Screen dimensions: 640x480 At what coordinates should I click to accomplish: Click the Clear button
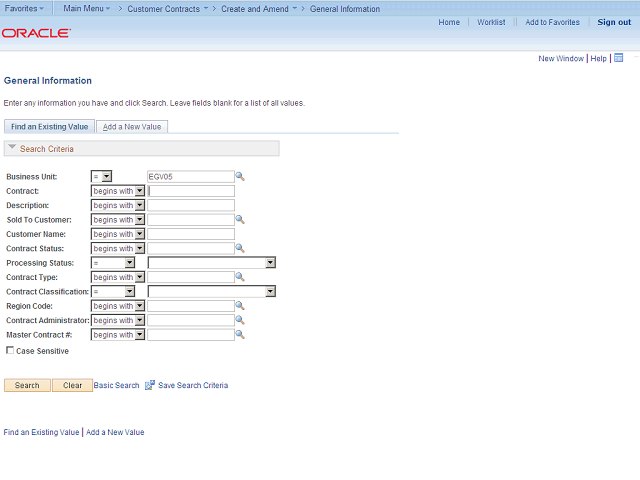(x=72, y=385)
